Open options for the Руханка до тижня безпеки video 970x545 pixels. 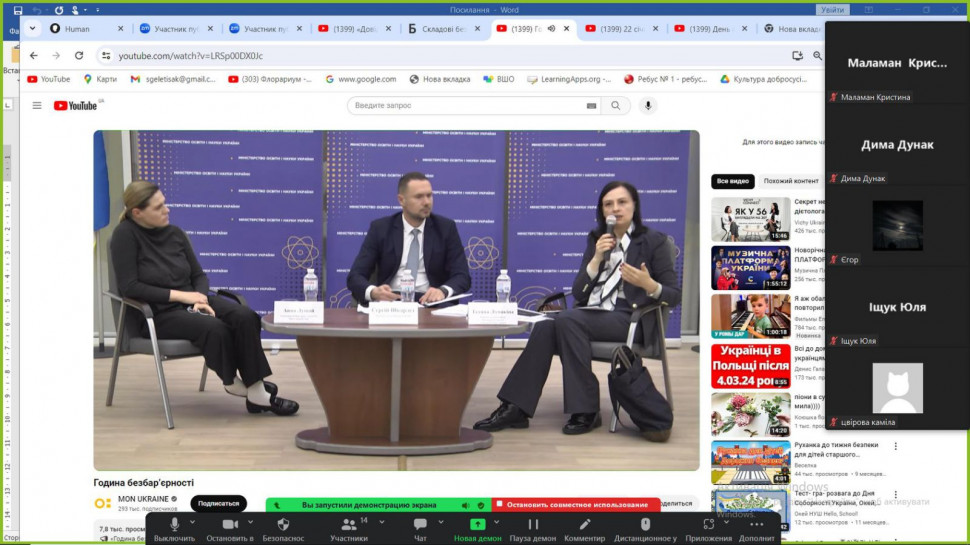pyautogui.click(x=895, y=446)
